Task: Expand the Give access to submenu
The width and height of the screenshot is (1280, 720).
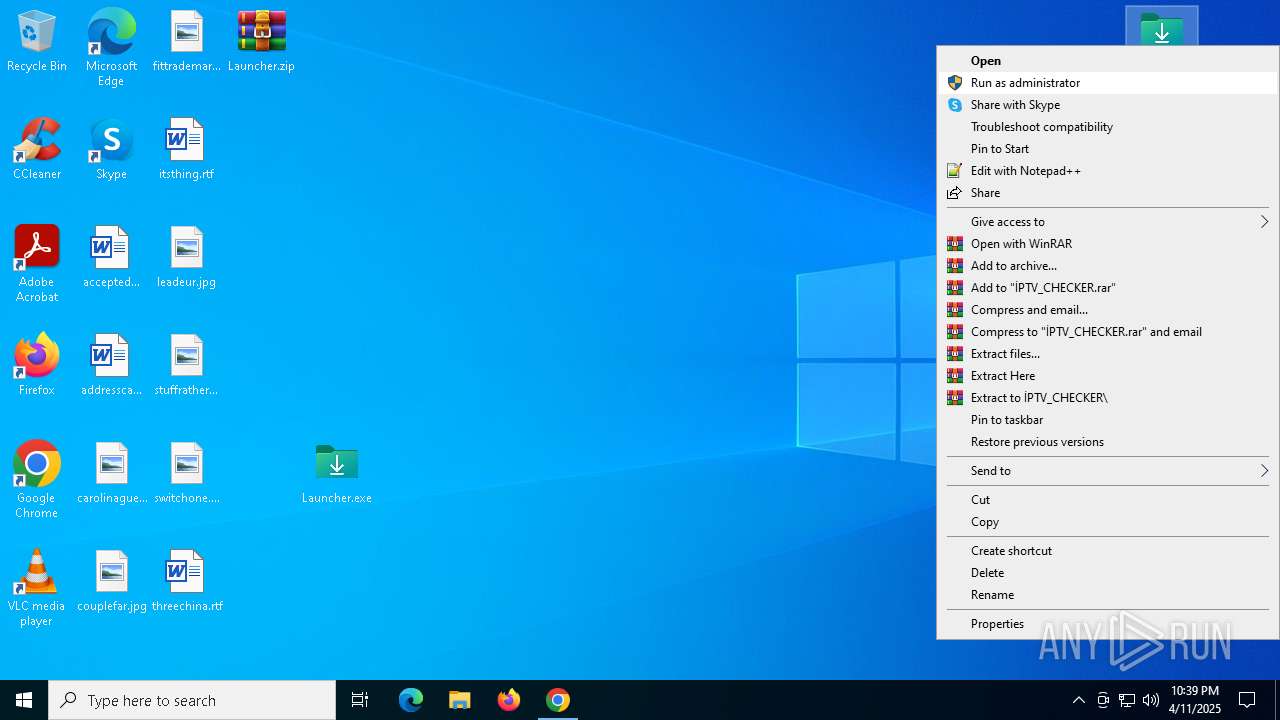Action: (1107, 222)
